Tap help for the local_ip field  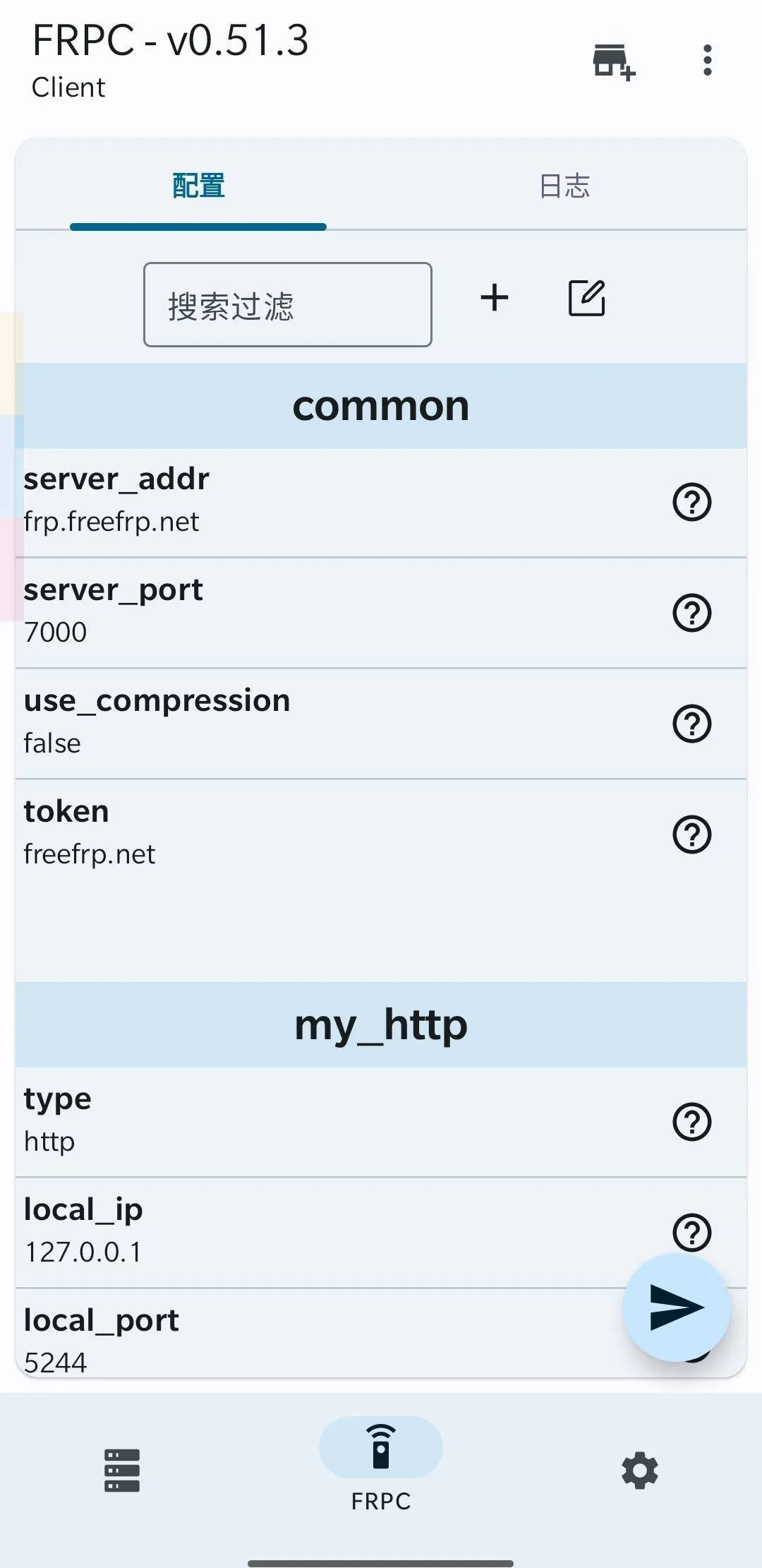click(x=692, y=1233)
